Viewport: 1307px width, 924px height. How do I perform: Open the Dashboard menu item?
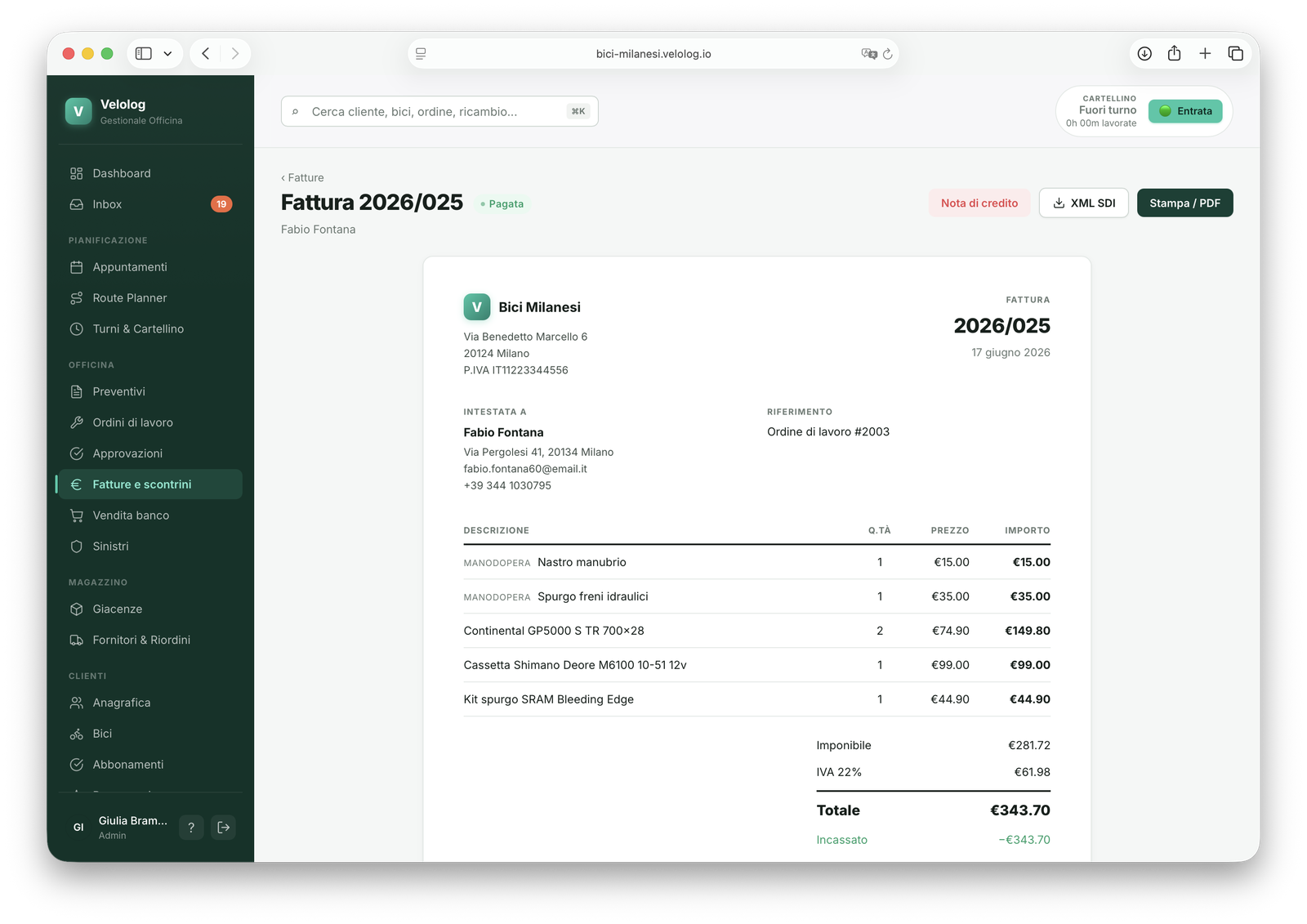coord(150,173)
